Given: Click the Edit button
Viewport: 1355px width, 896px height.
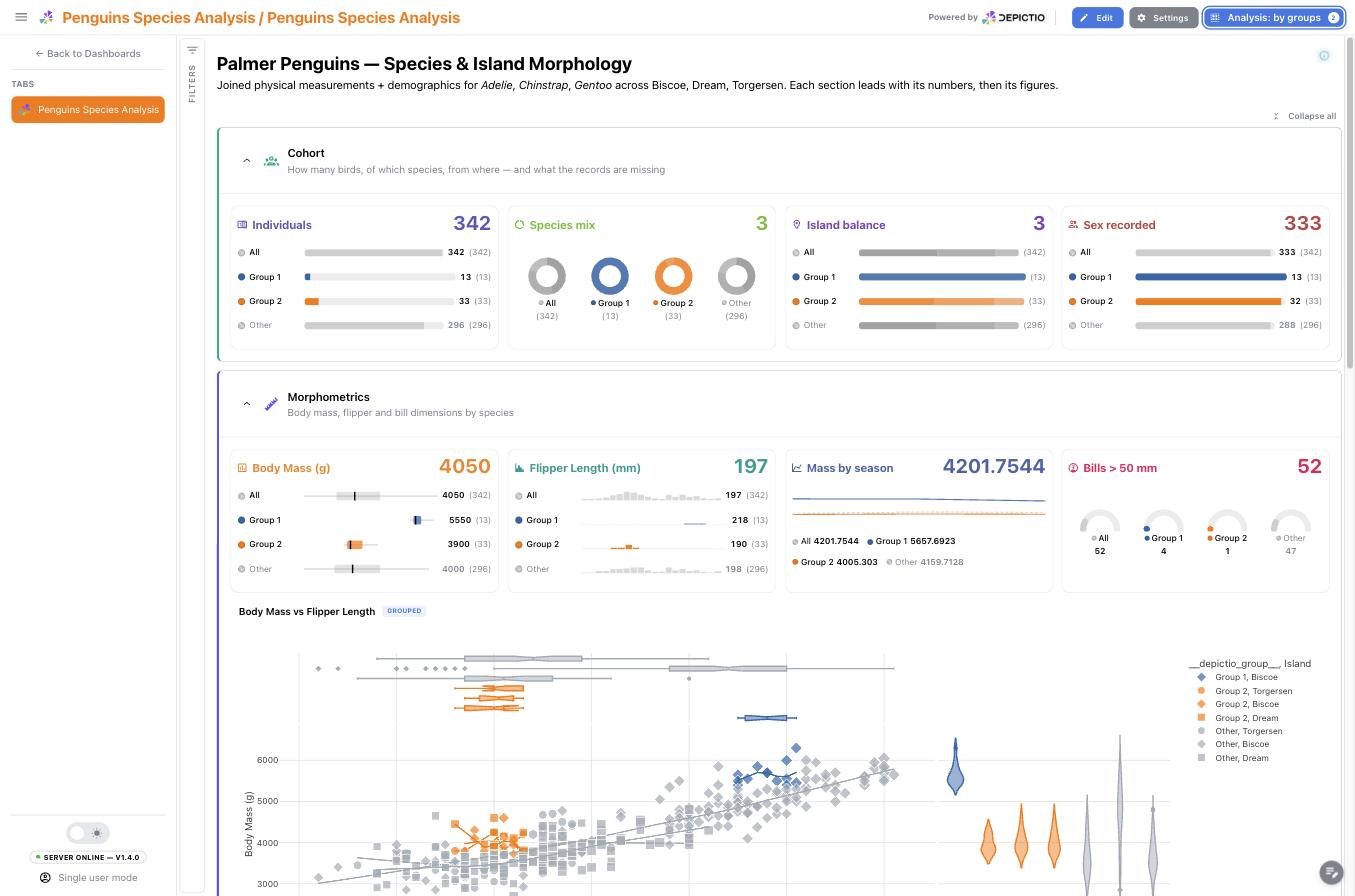Looking at the screenshot, I should pyautogui.click(x=1097, y=18).
